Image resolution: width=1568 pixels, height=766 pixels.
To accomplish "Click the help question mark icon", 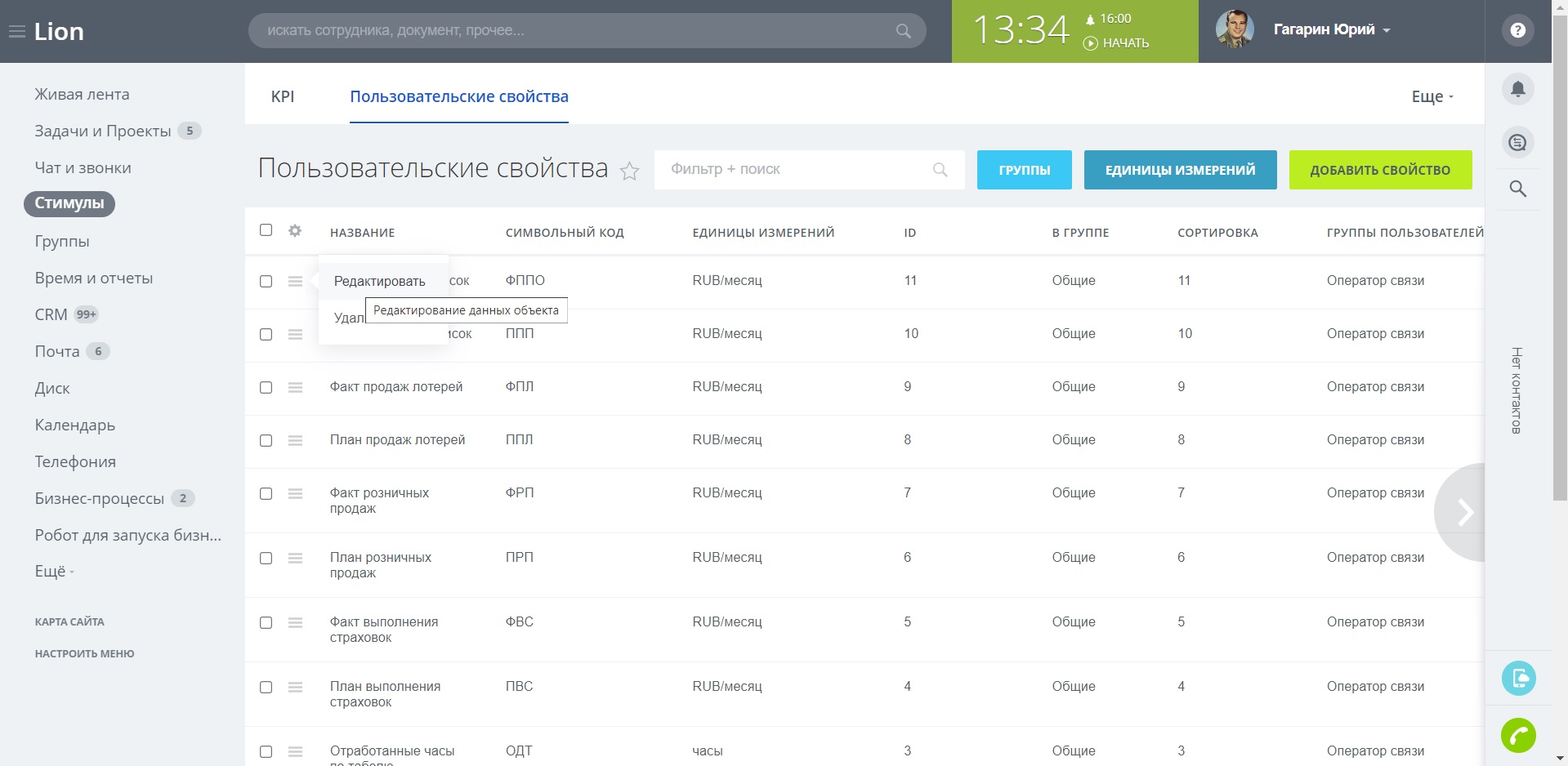I will coord(1517,30).
